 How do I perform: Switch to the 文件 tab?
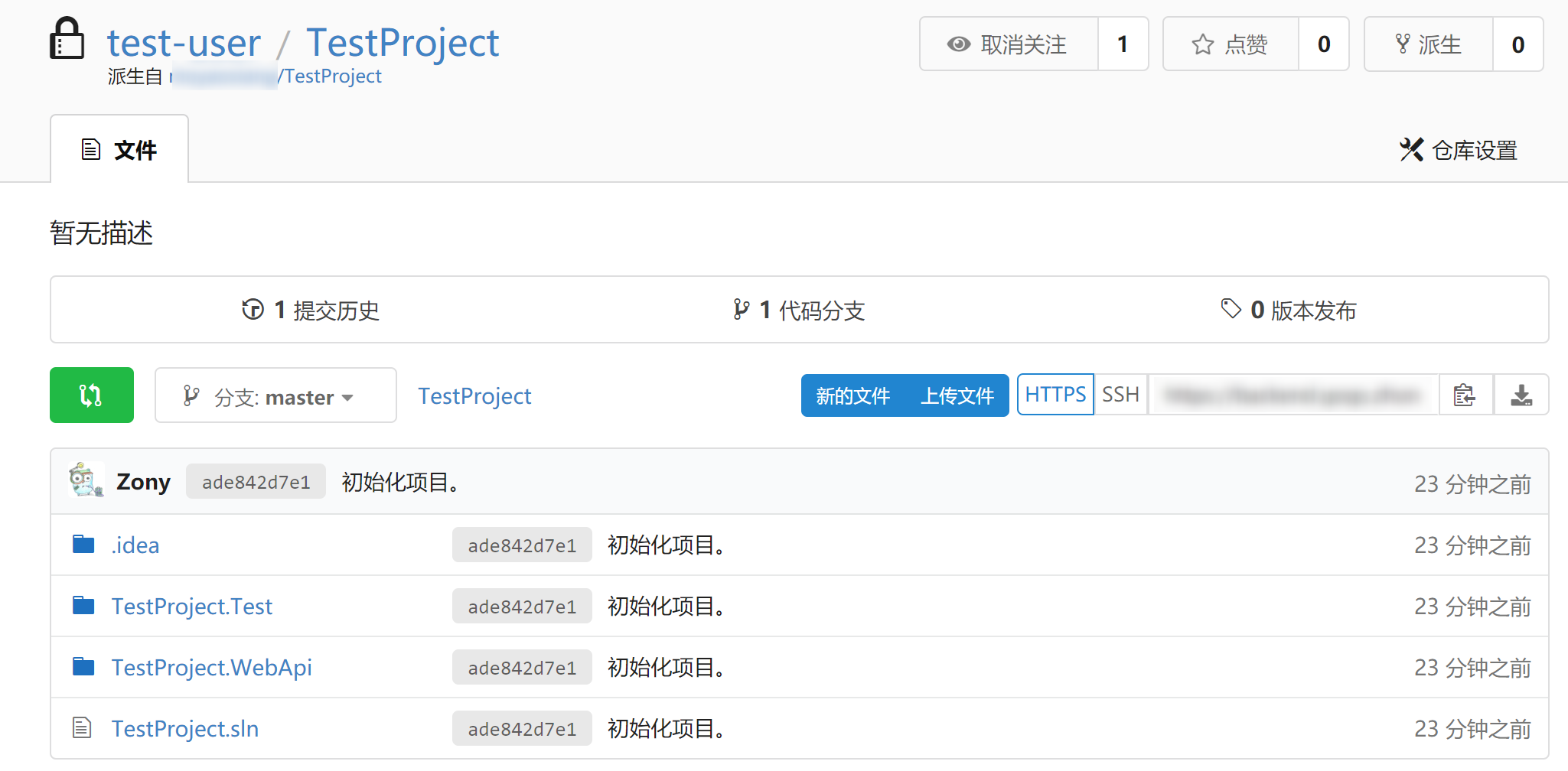point(119,149)
